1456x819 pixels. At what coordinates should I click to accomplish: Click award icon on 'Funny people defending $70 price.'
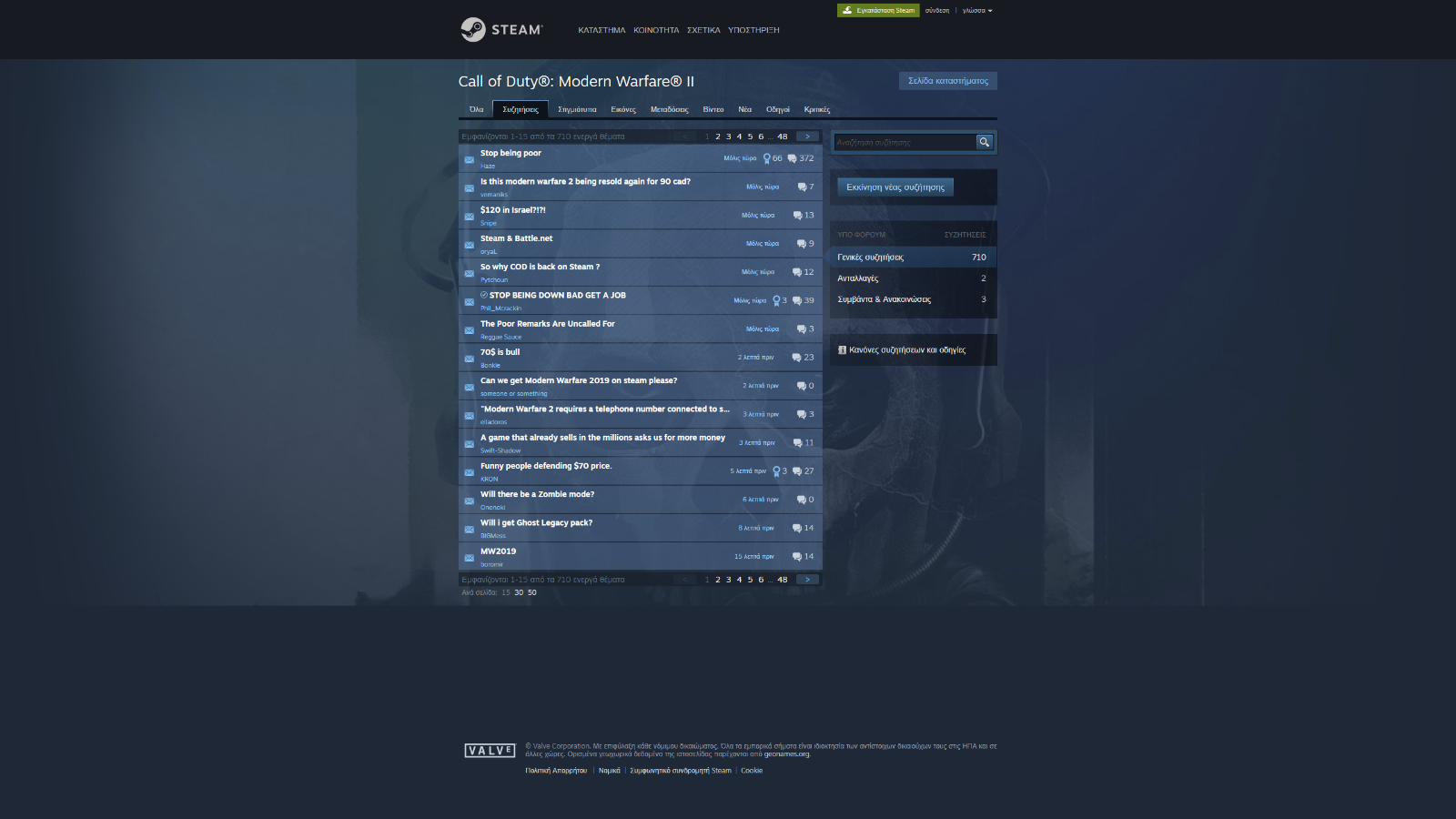[x=776, y=471]
